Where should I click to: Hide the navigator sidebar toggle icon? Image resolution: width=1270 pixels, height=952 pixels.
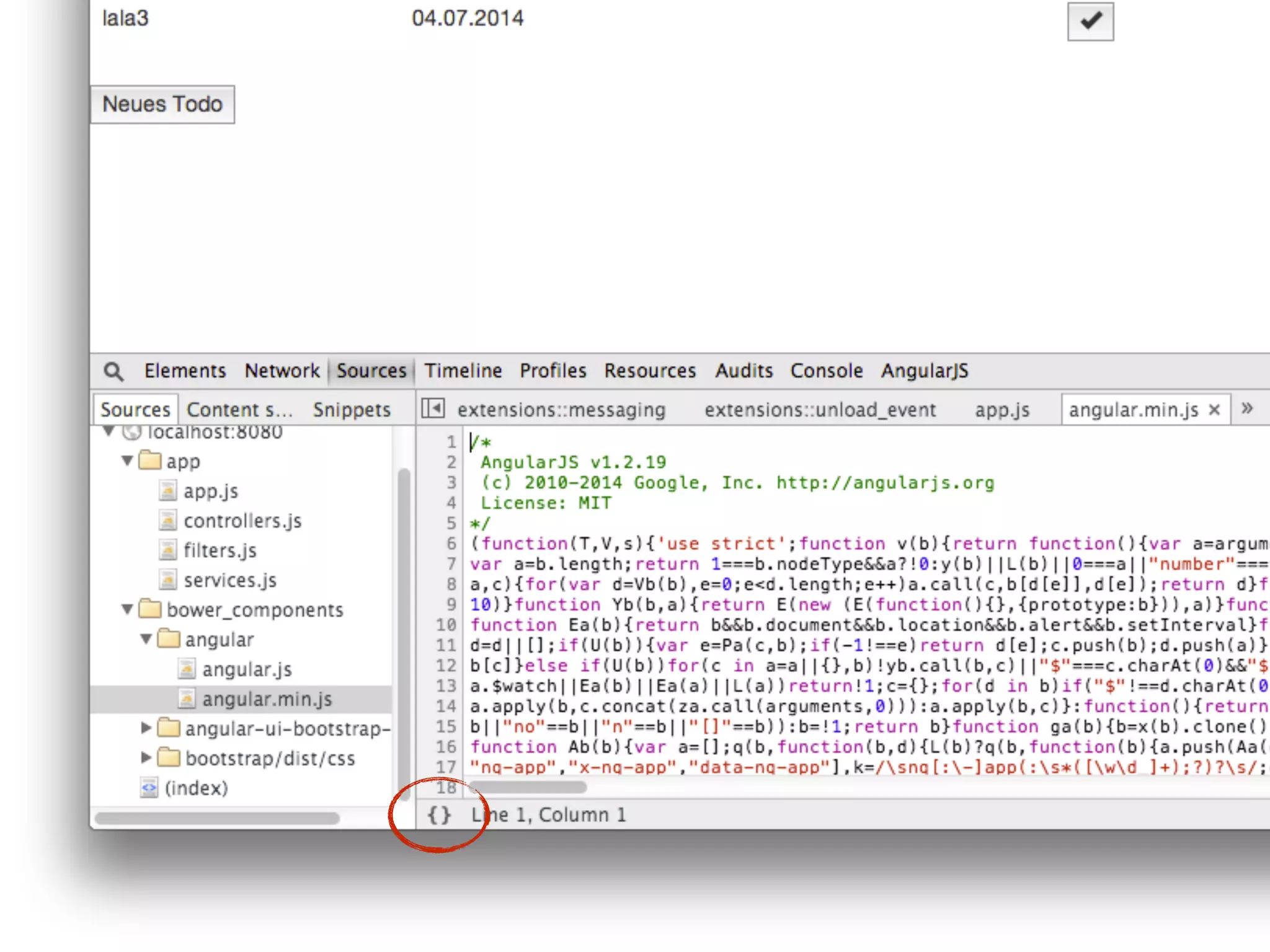coord(433,408)
